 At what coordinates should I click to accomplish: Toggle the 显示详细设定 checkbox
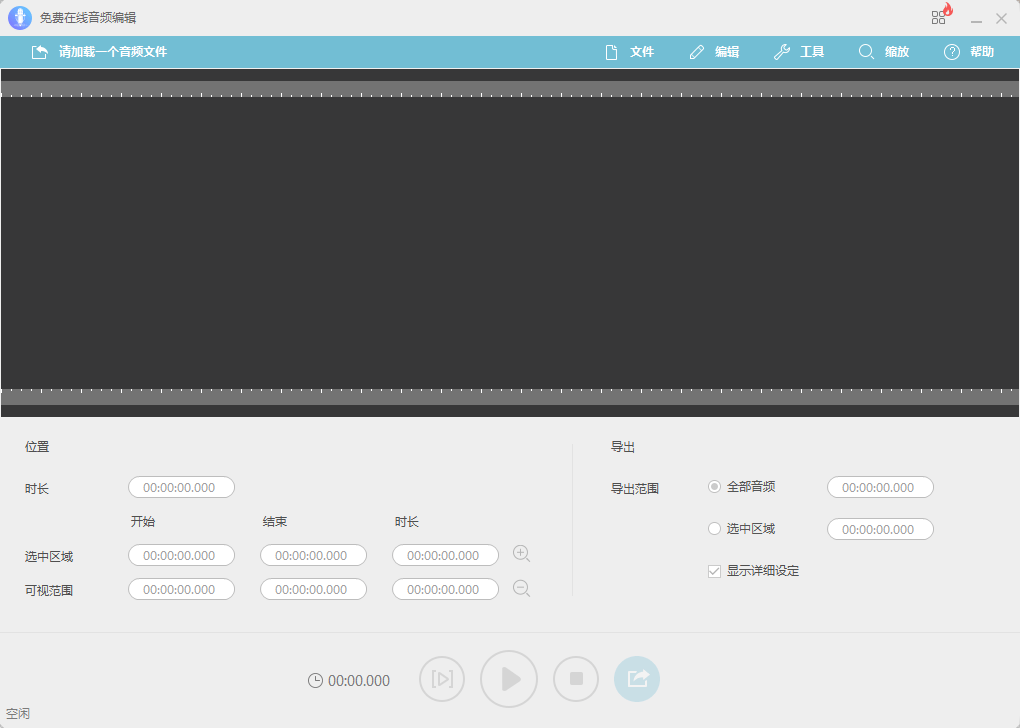pyautogui.click(x=714, y=571)
